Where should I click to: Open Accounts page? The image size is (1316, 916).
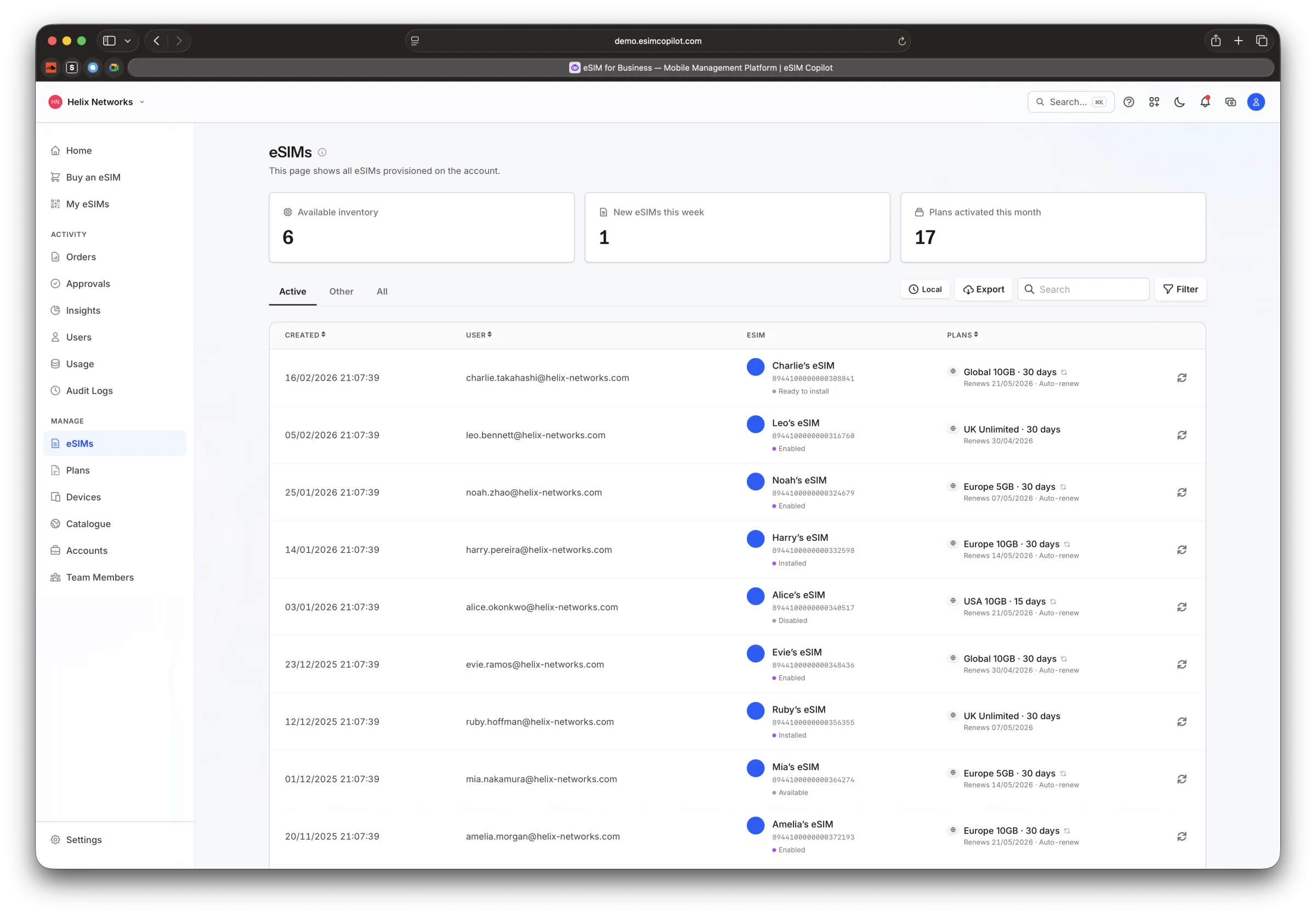click(x=115, y=550)
